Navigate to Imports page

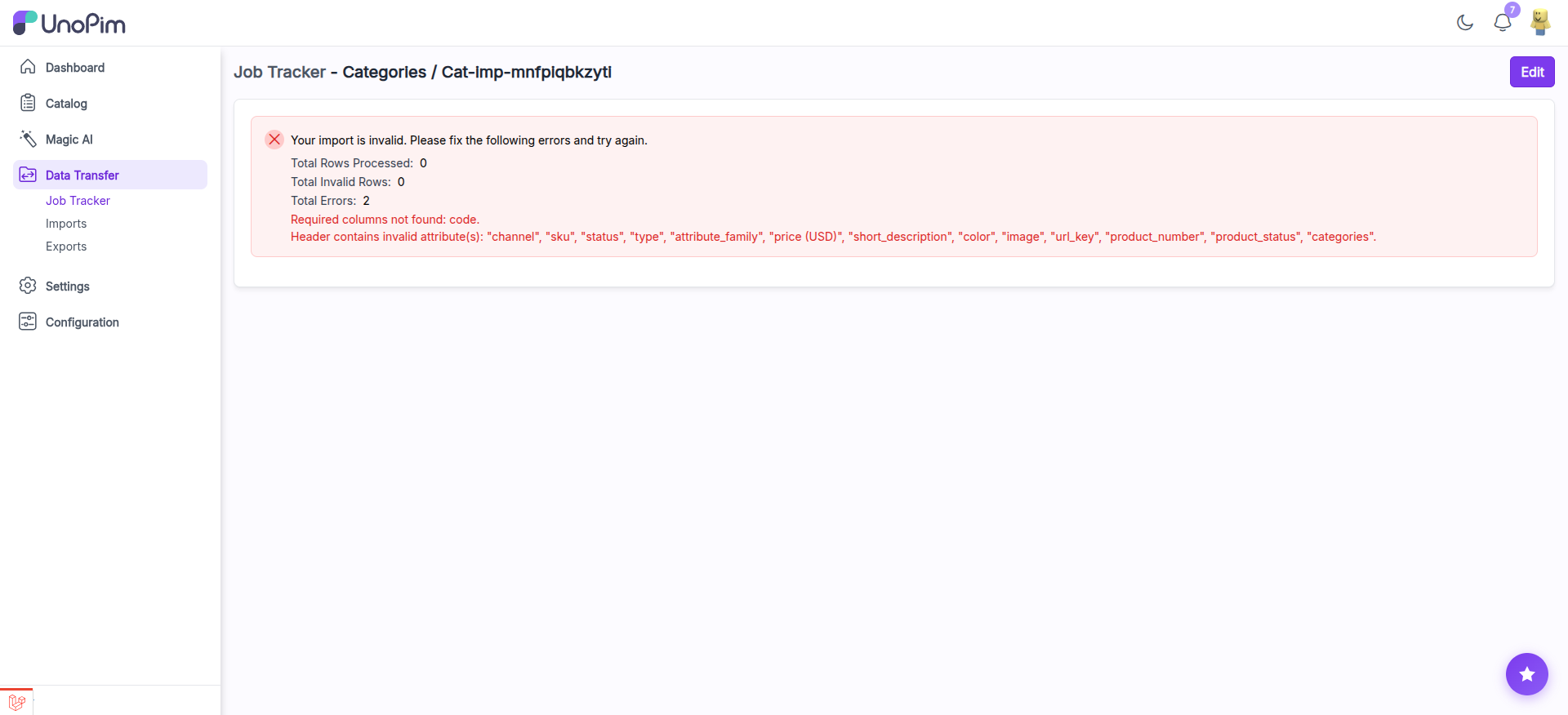[x=66, y=224]
